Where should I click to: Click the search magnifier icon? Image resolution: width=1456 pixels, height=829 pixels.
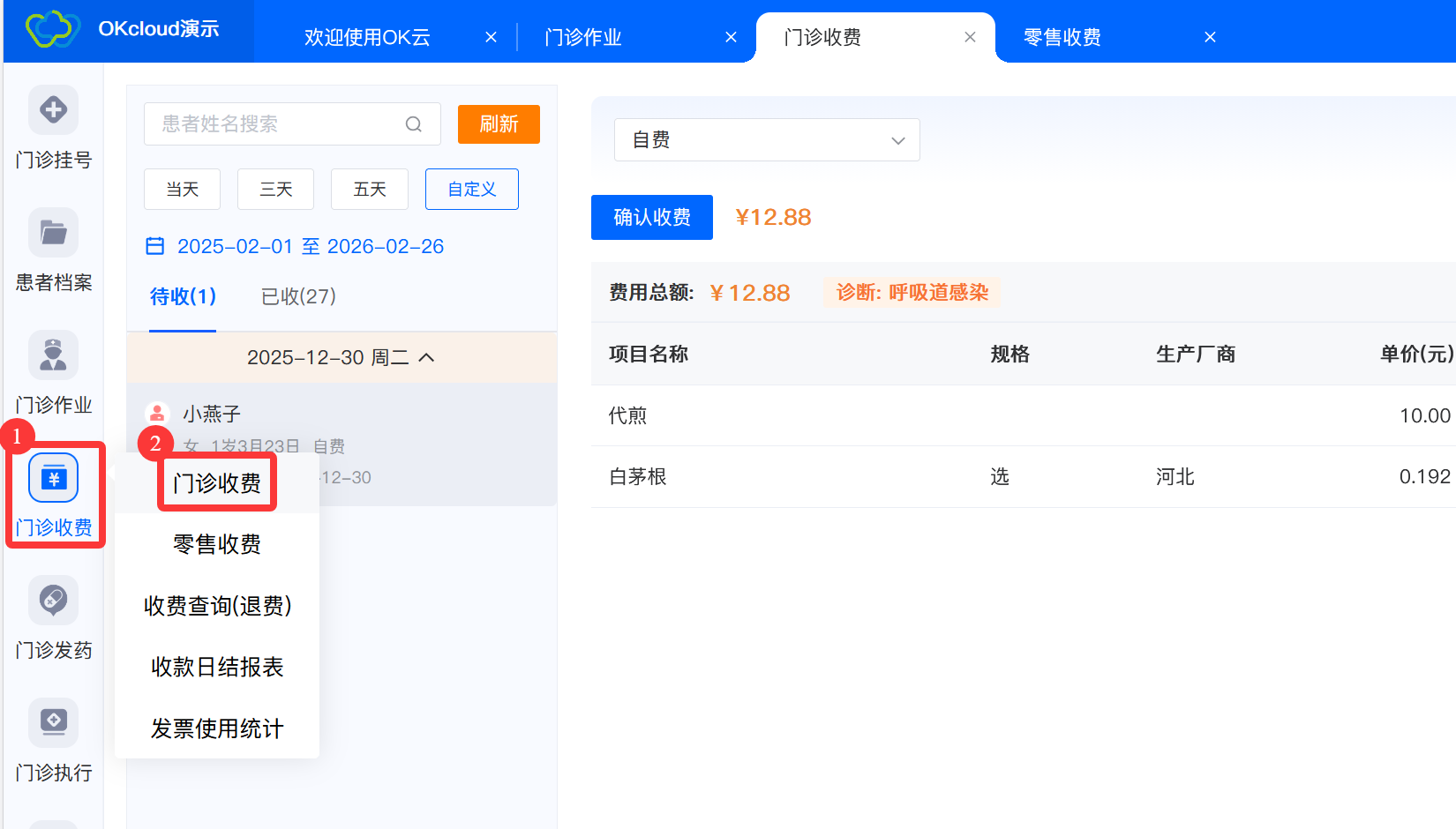point(413,124)
